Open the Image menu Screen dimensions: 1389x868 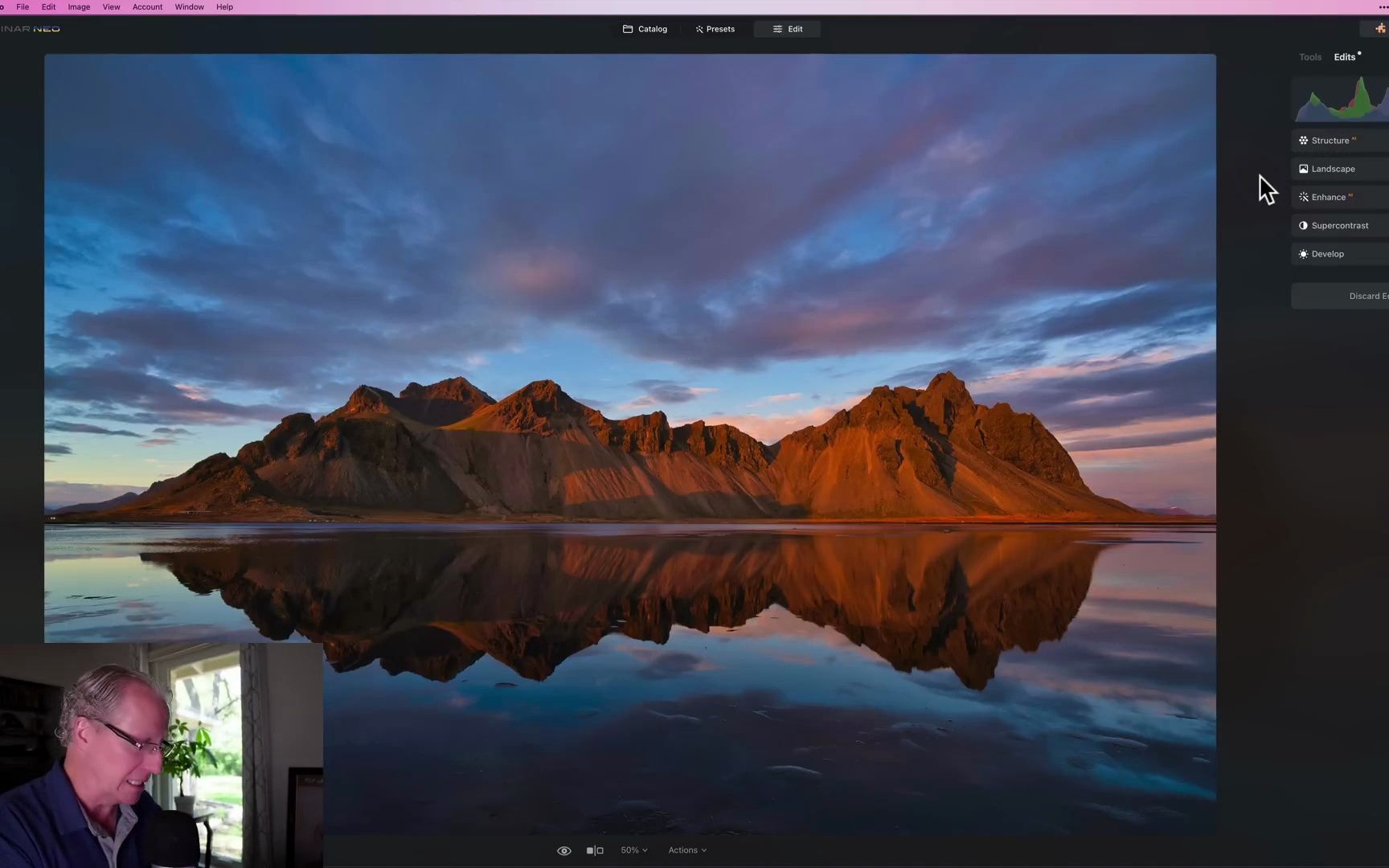coord(78,6)
